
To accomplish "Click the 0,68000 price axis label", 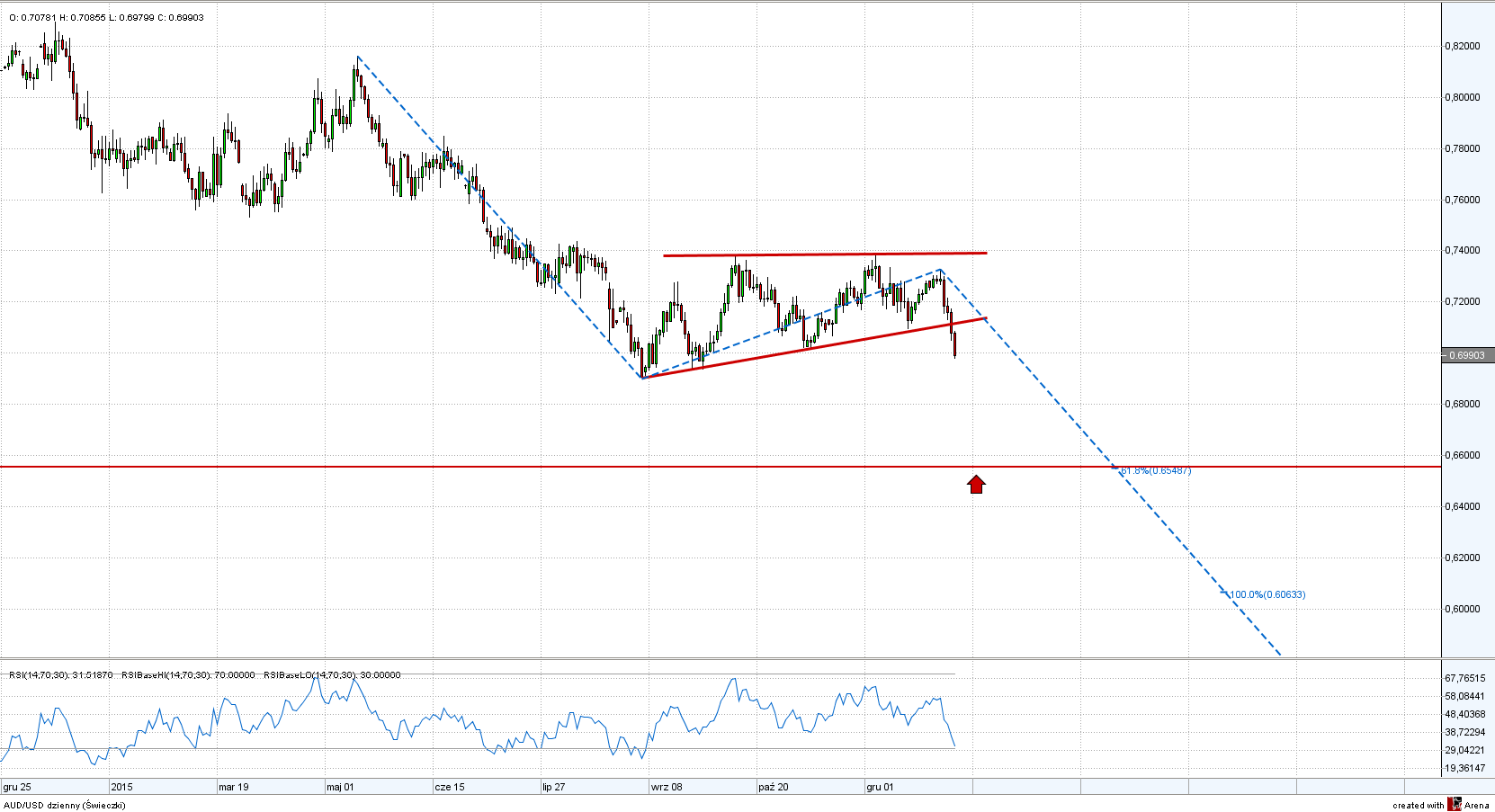I will point(1463,404).
